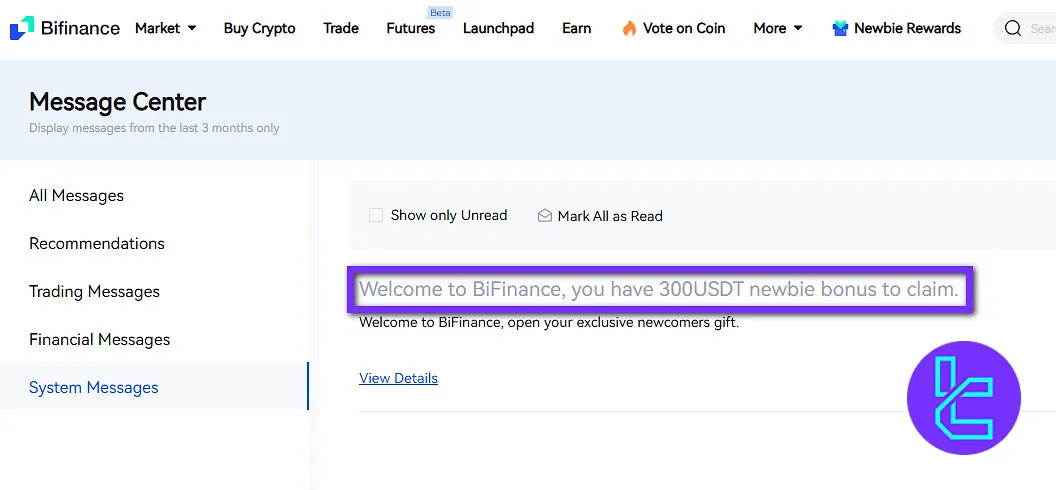The height and width of the screenshot is (490, 1056).
Task: Open Newbie Rewards page
Action: click(907, 28)
